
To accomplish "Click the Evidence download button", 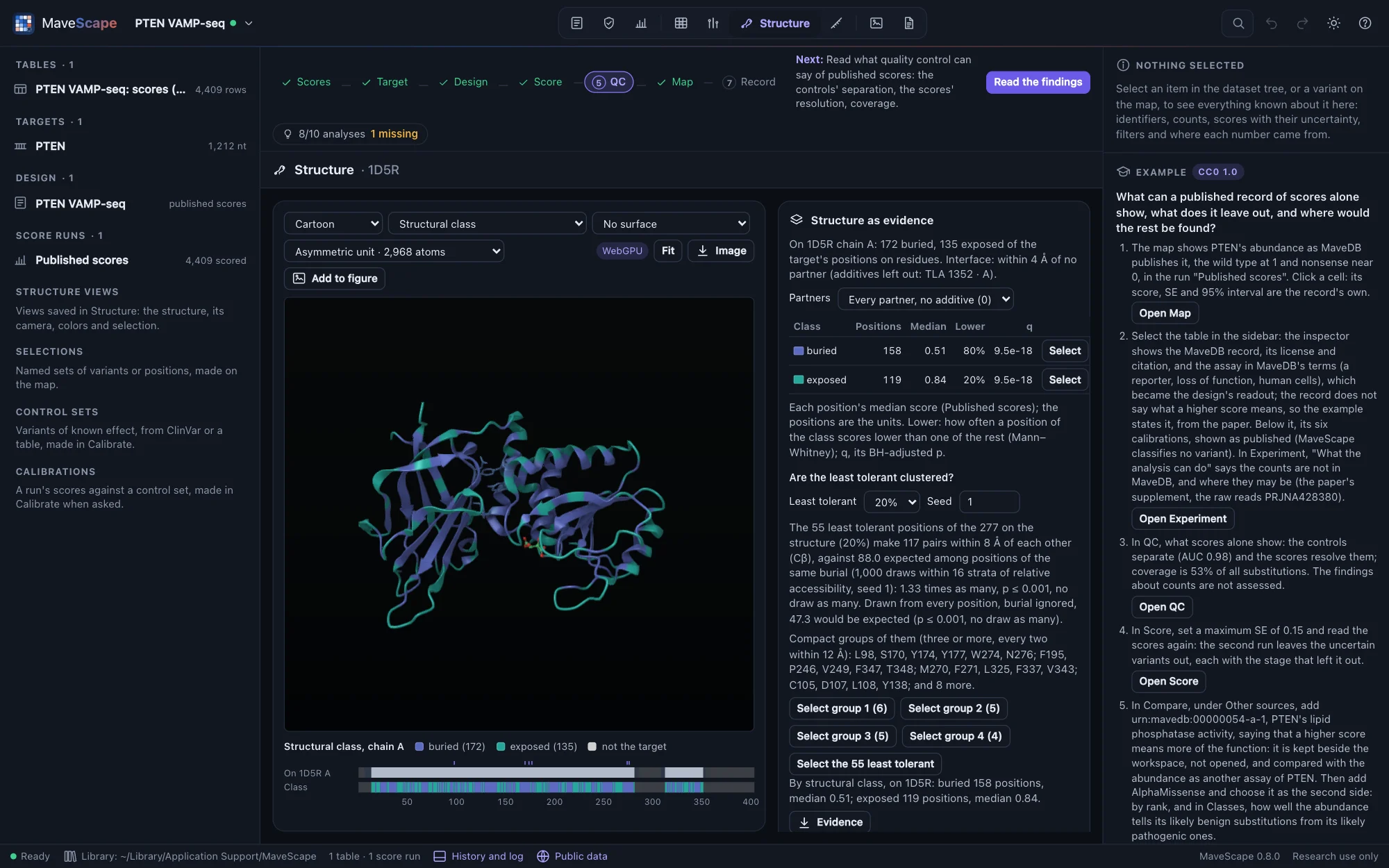I will pos(830,822).
